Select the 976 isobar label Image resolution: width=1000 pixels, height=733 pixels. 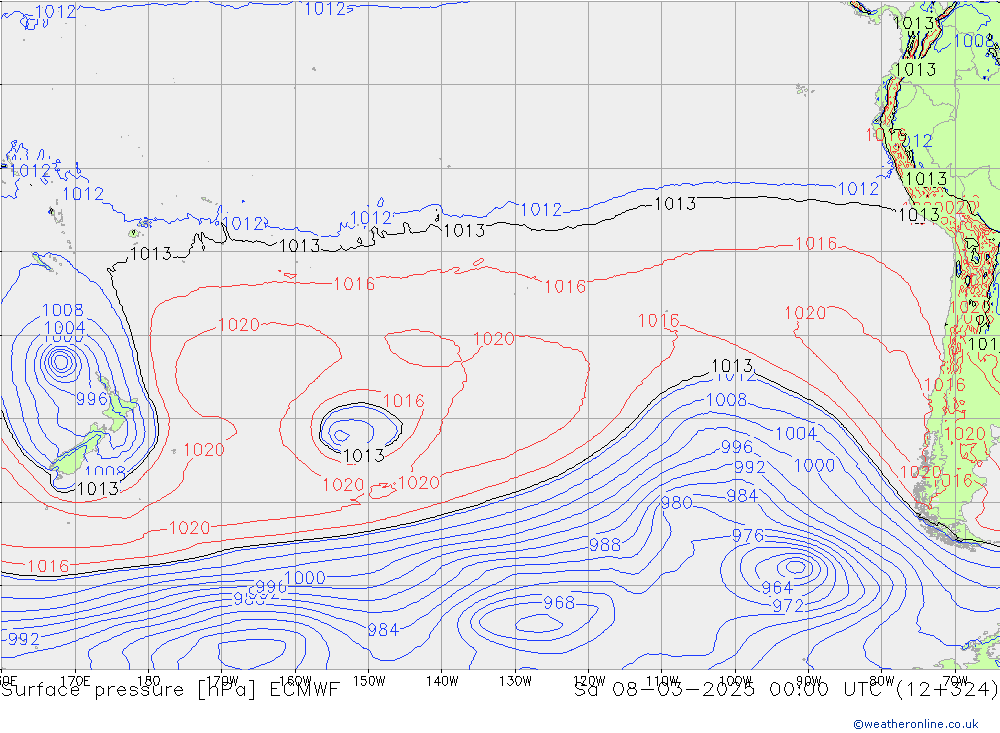[x=747, y=535]
